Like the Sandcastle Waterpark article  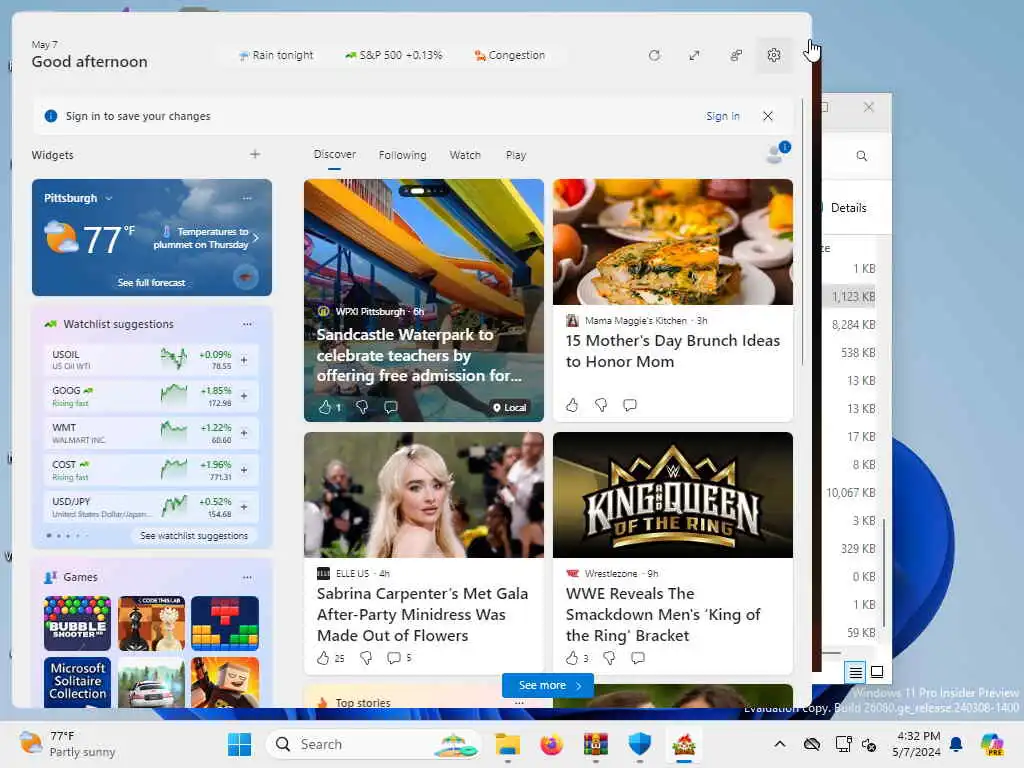(325, 408)
